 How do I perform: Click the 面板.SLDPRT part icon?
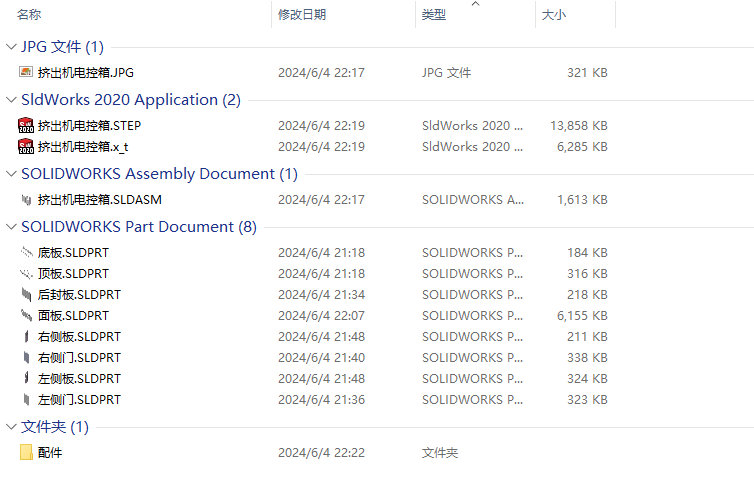[x=26, y=315]
